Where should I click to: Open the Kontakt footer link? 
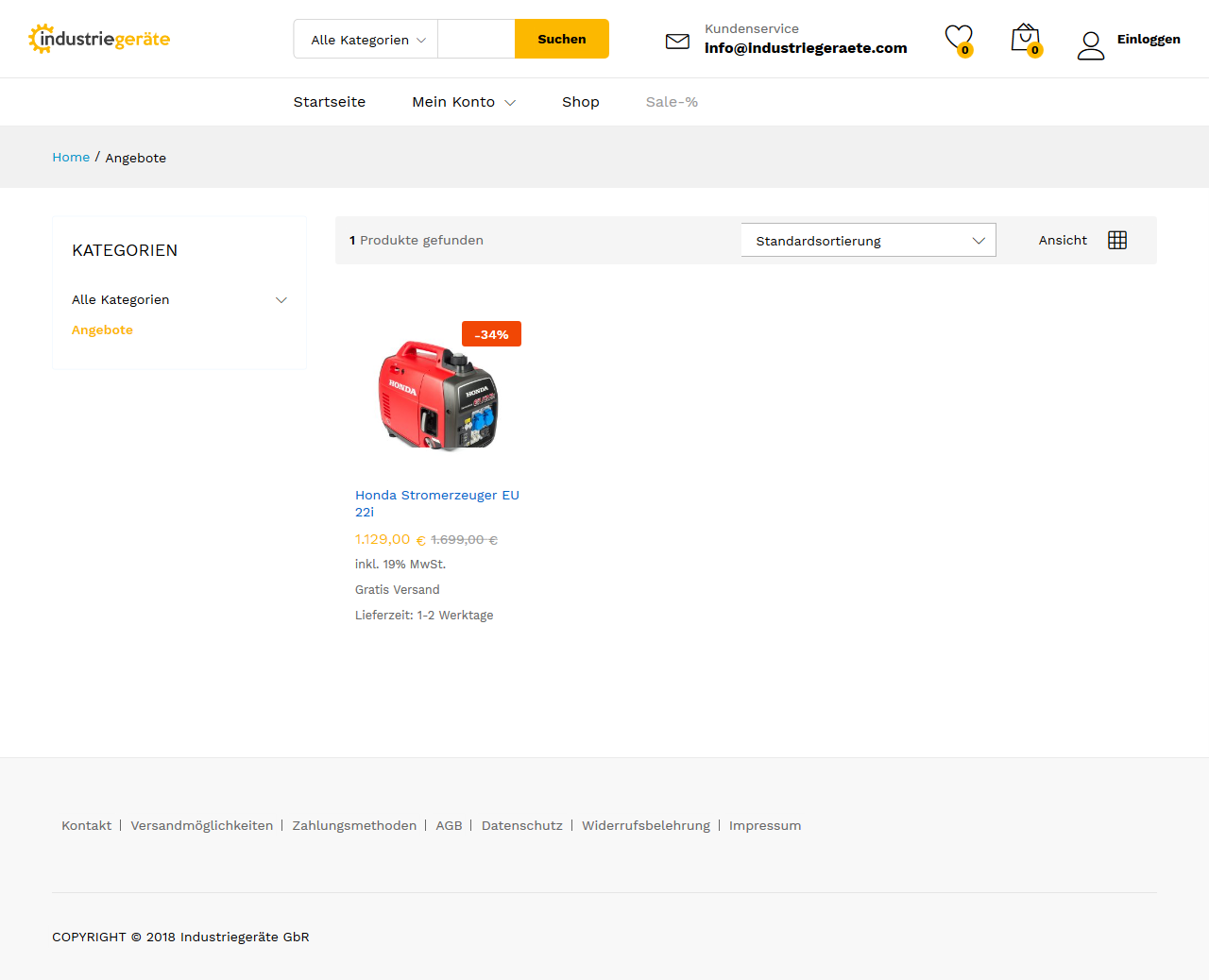86,825
